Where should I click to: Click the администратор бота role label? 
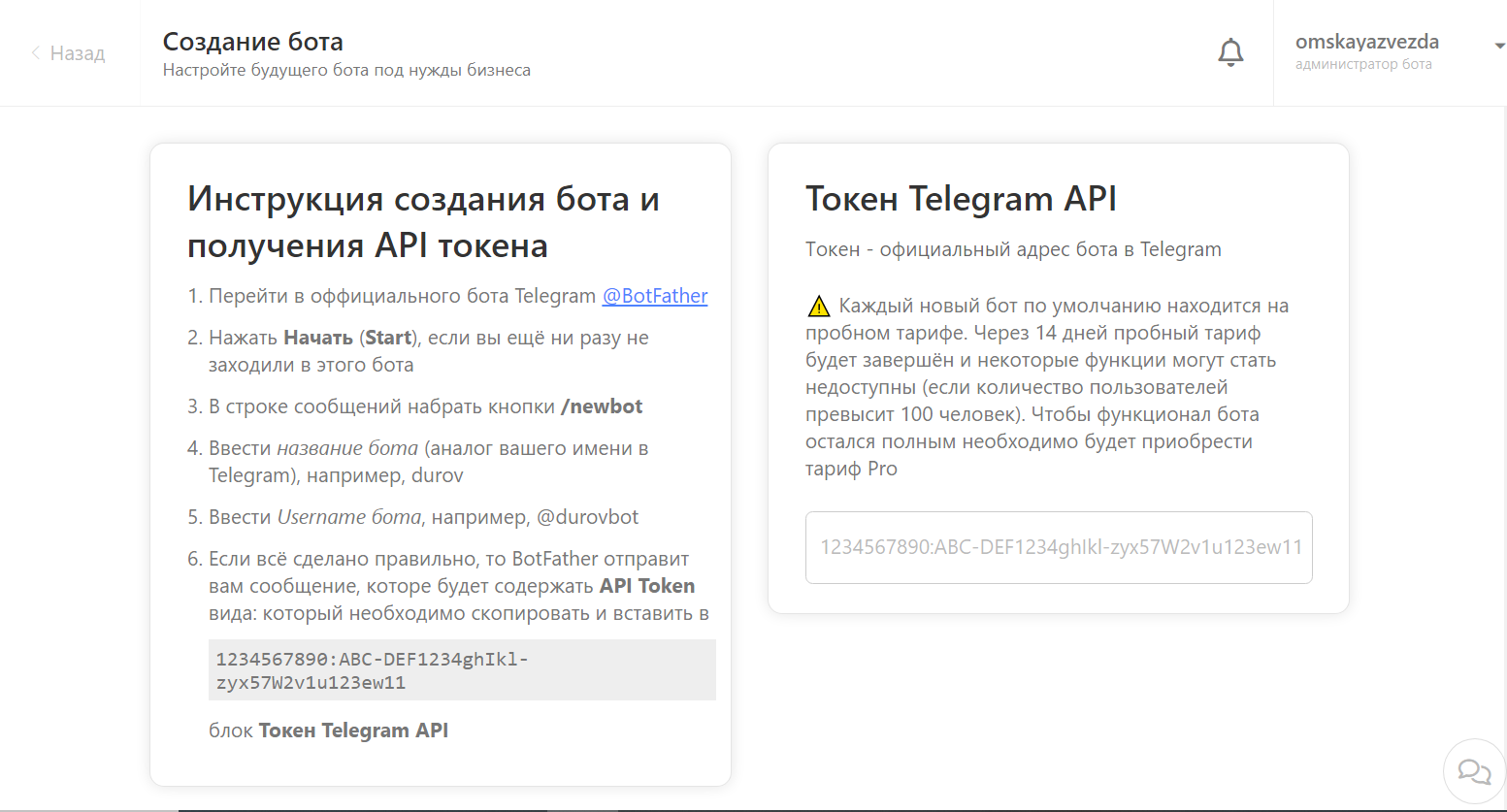pyautogui.click(x=1363, y=65)
